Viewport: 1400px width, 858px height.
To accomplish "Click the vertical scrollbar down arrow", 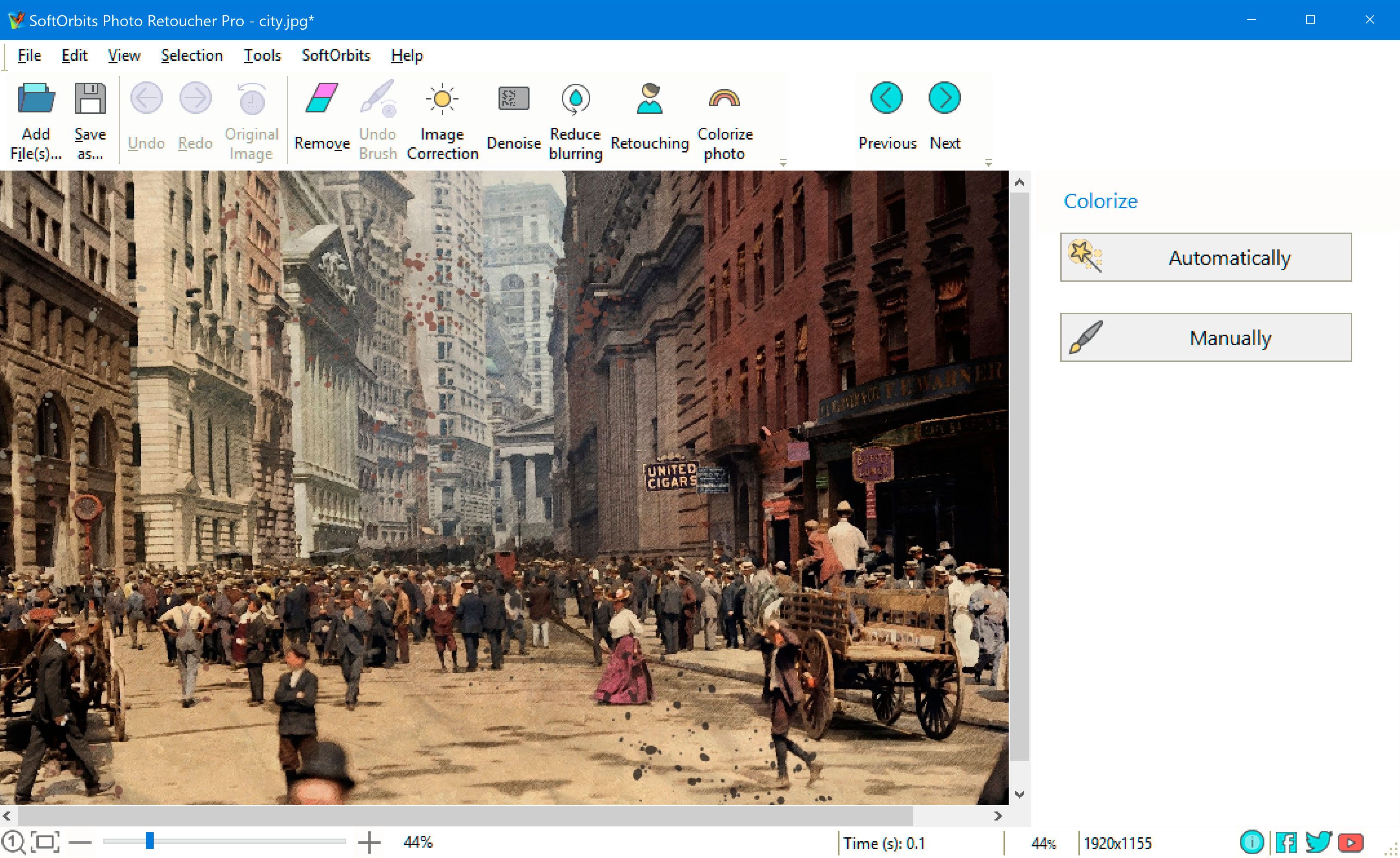I will coord(1019,794).
